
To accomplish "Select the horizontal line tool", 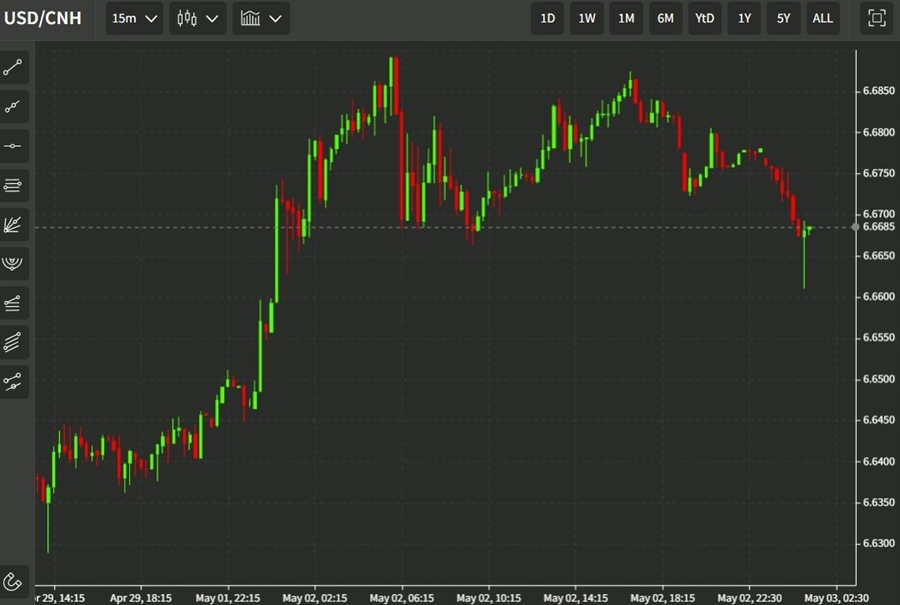I will coord(13,146).
